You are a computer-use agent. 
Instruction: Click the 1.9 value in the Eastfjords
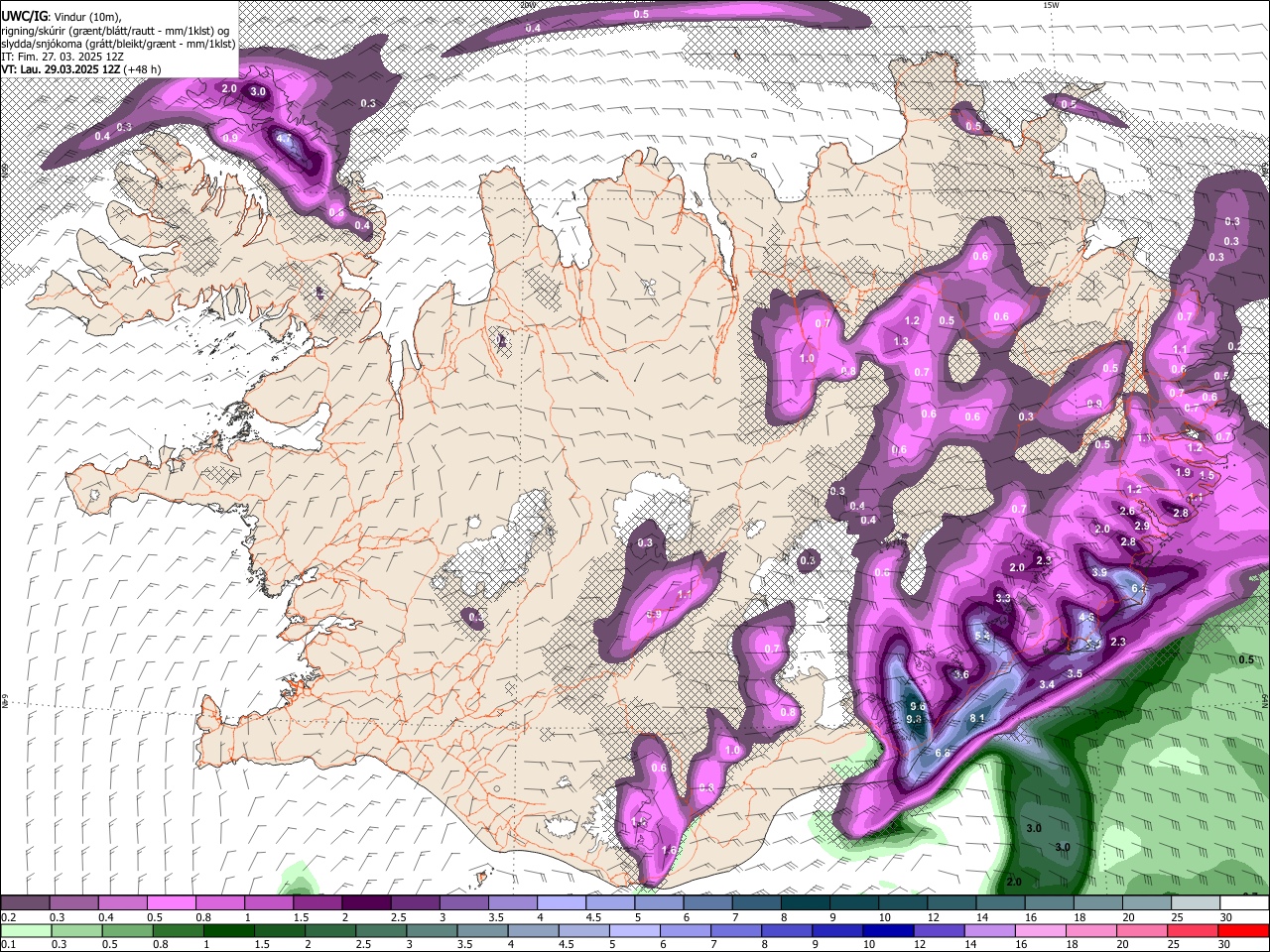[x=1184, y=473]
